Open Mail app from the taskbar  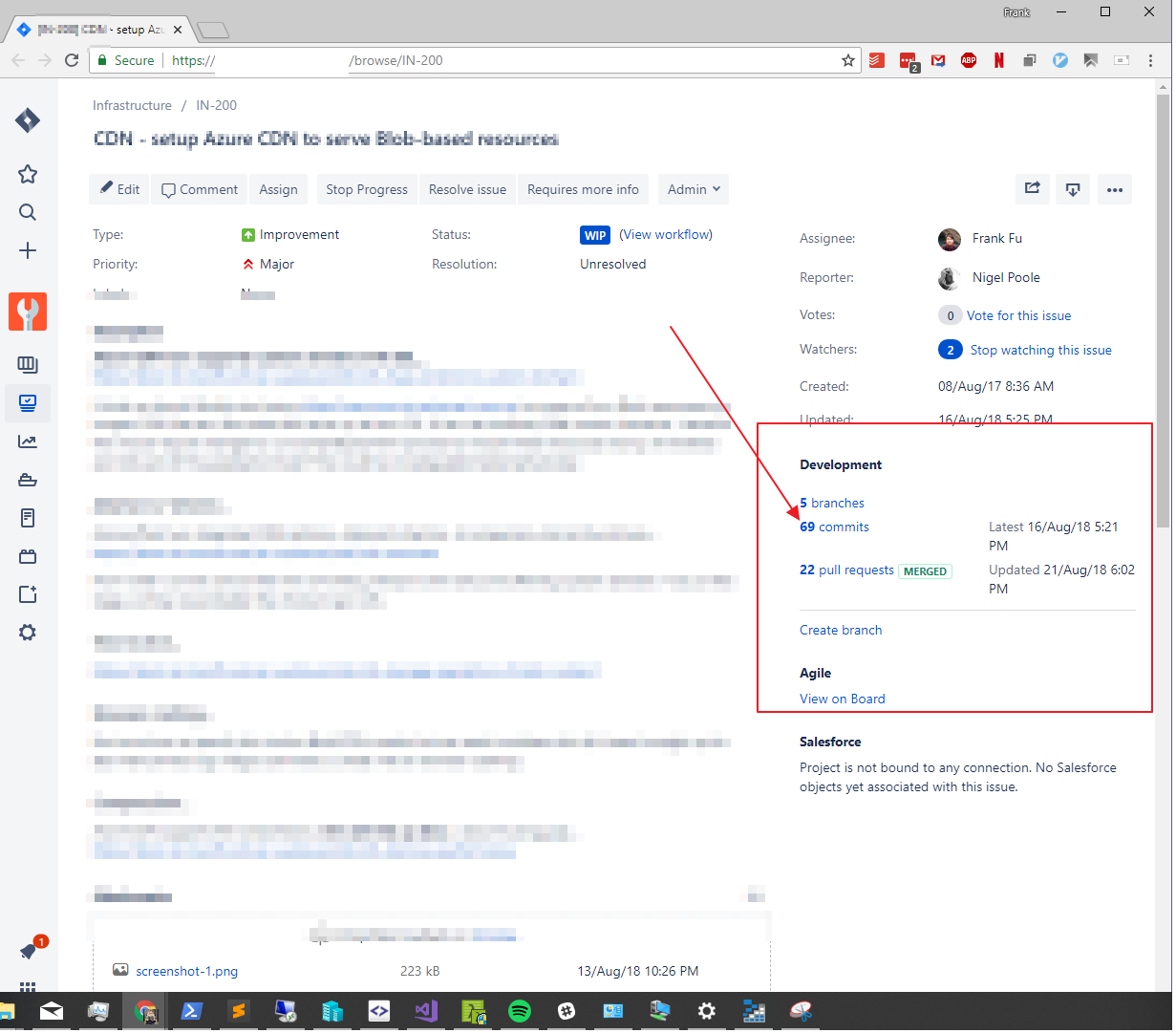pos(52,1011)
